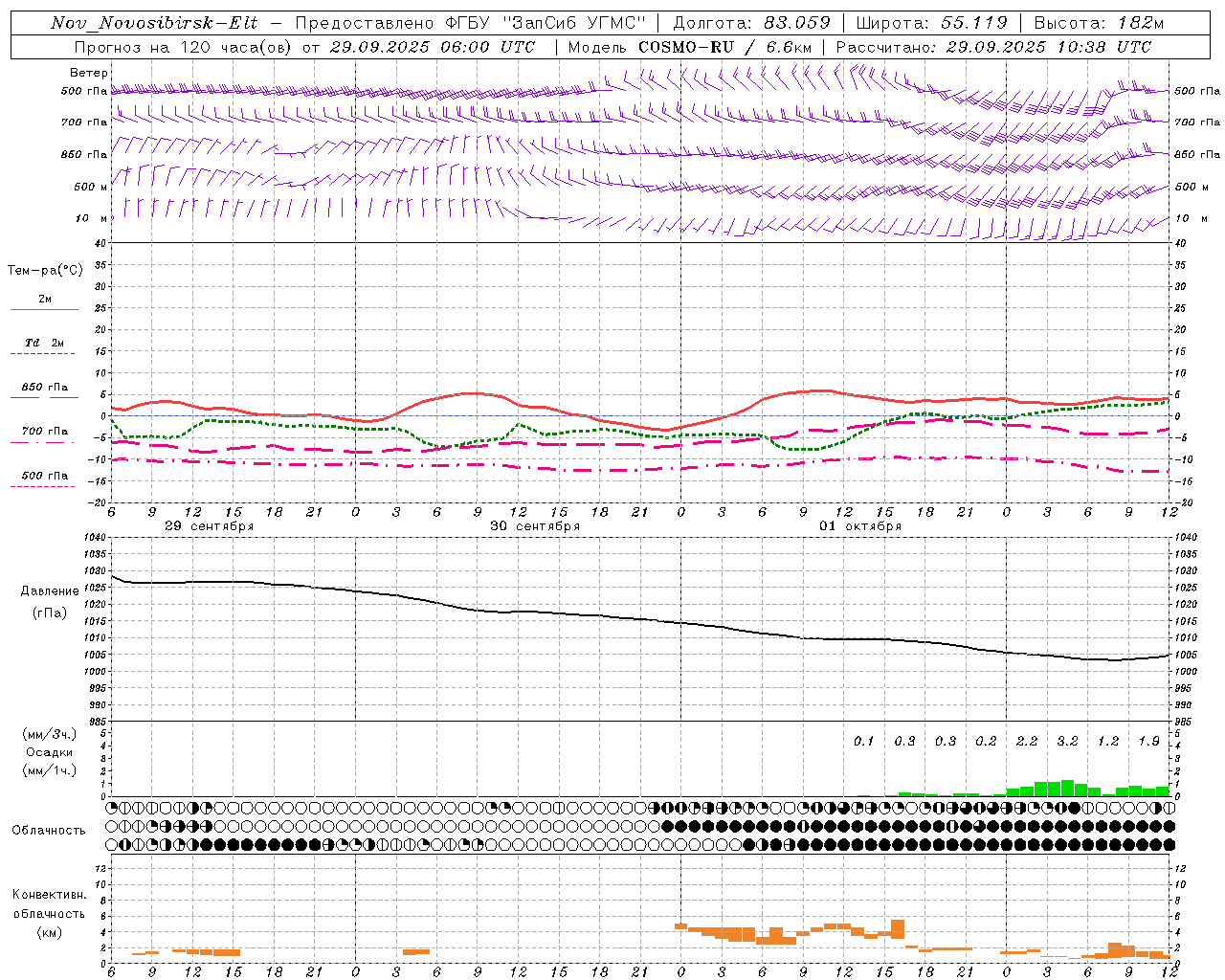Click the 3-hour precipitation value '1.2'
This screenshot has height=980, width=1225.
tap(1108, 742)
